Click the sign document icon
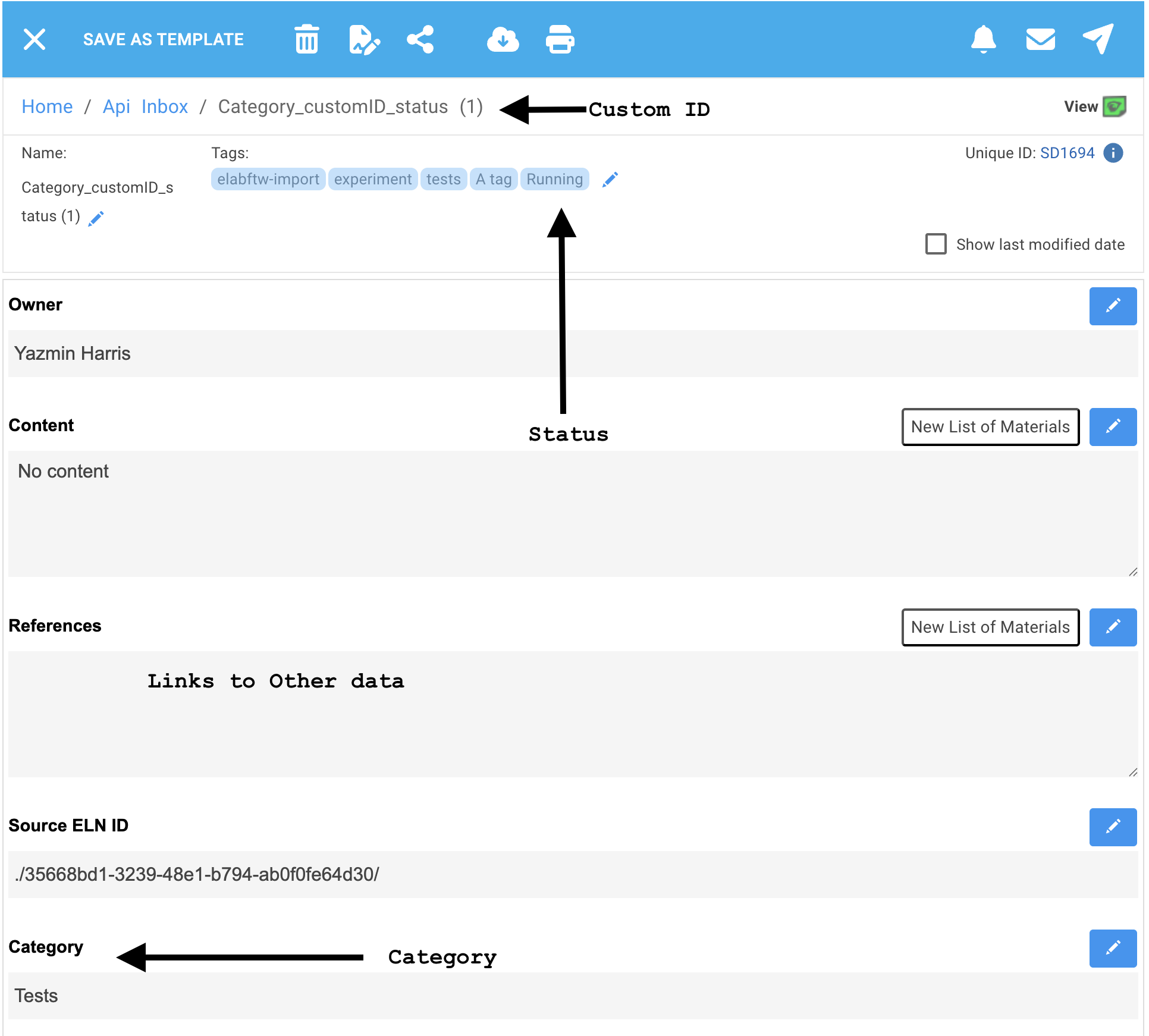This screenshot has width=1149, height=1036. [364, 40]
